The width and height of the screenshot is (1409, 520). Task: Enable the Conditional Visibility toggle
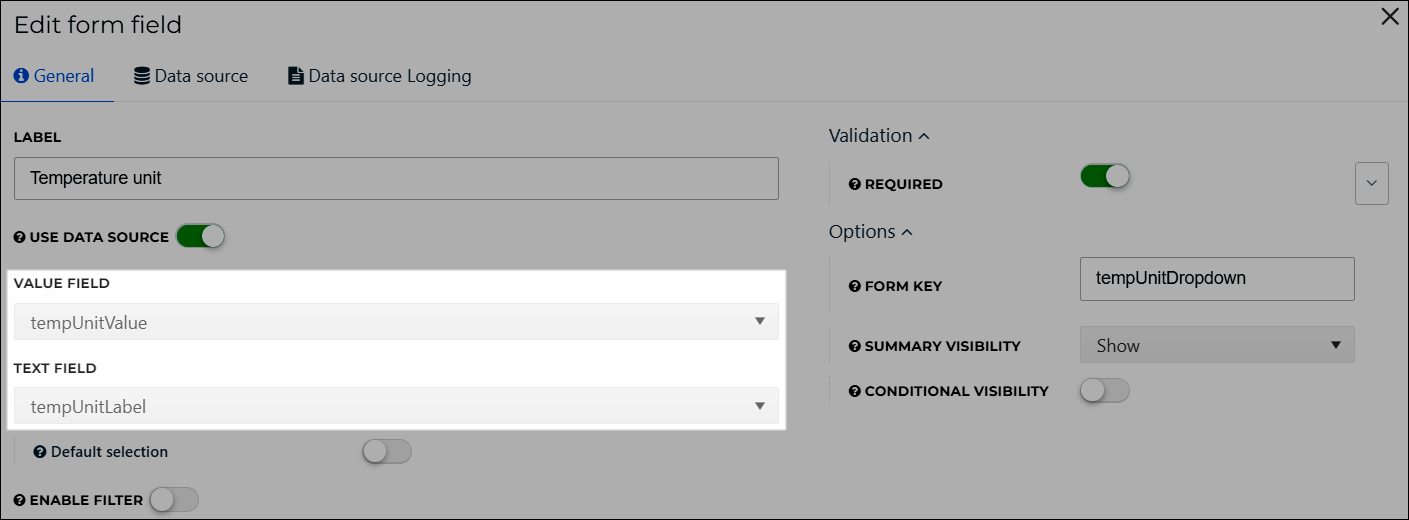1105,390
